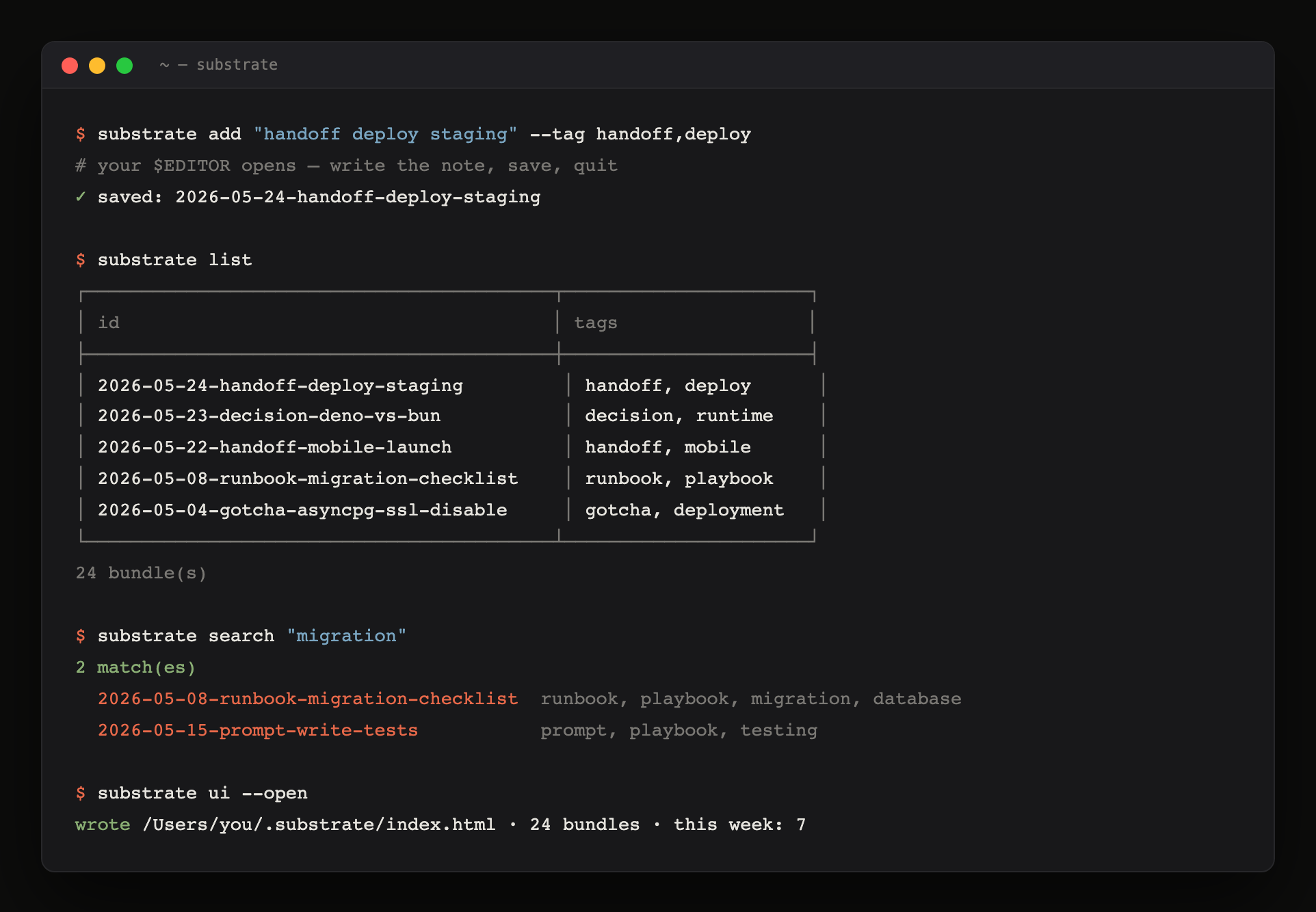This screenshot has height=912, width=1316.
Task: Click the 'substrate add' command text
Action: (x=169, y=134)
